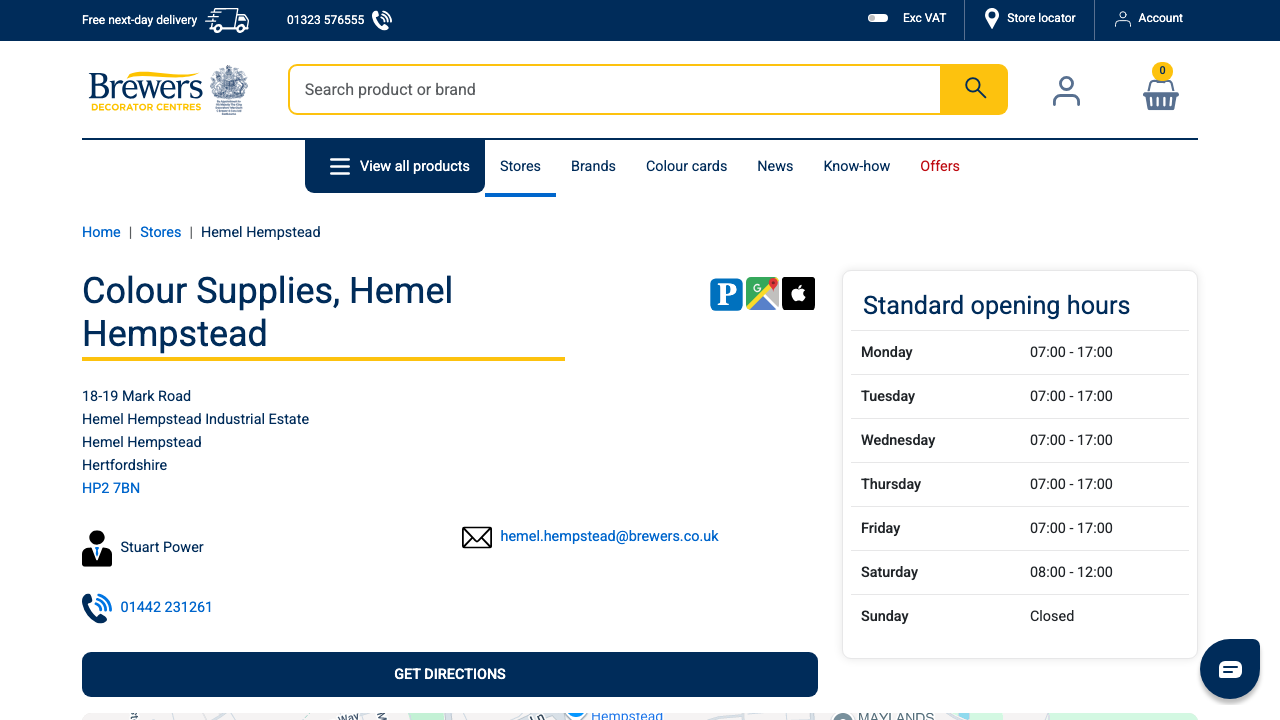Open the Google Maps icon
The image size is (1280, 720).
tap(763, 294)
